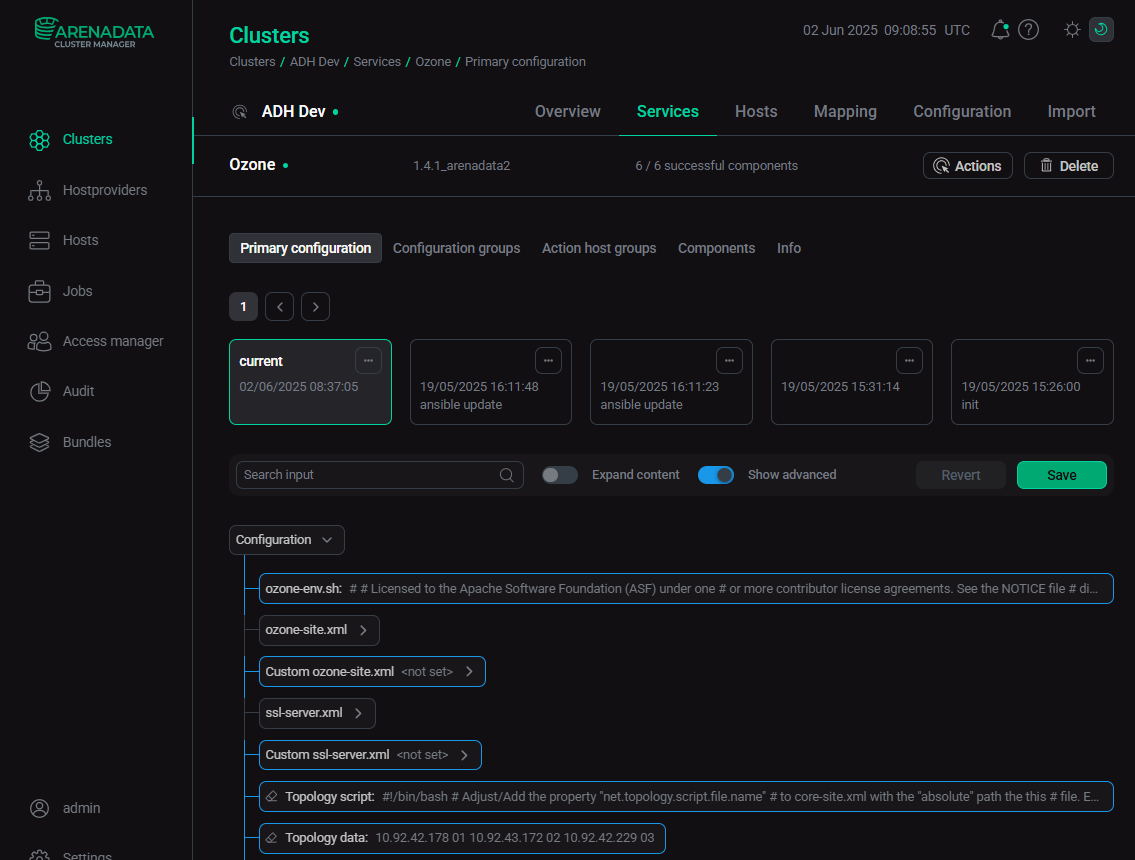Open the Clusters section icon in sidebar

[39, 140]
